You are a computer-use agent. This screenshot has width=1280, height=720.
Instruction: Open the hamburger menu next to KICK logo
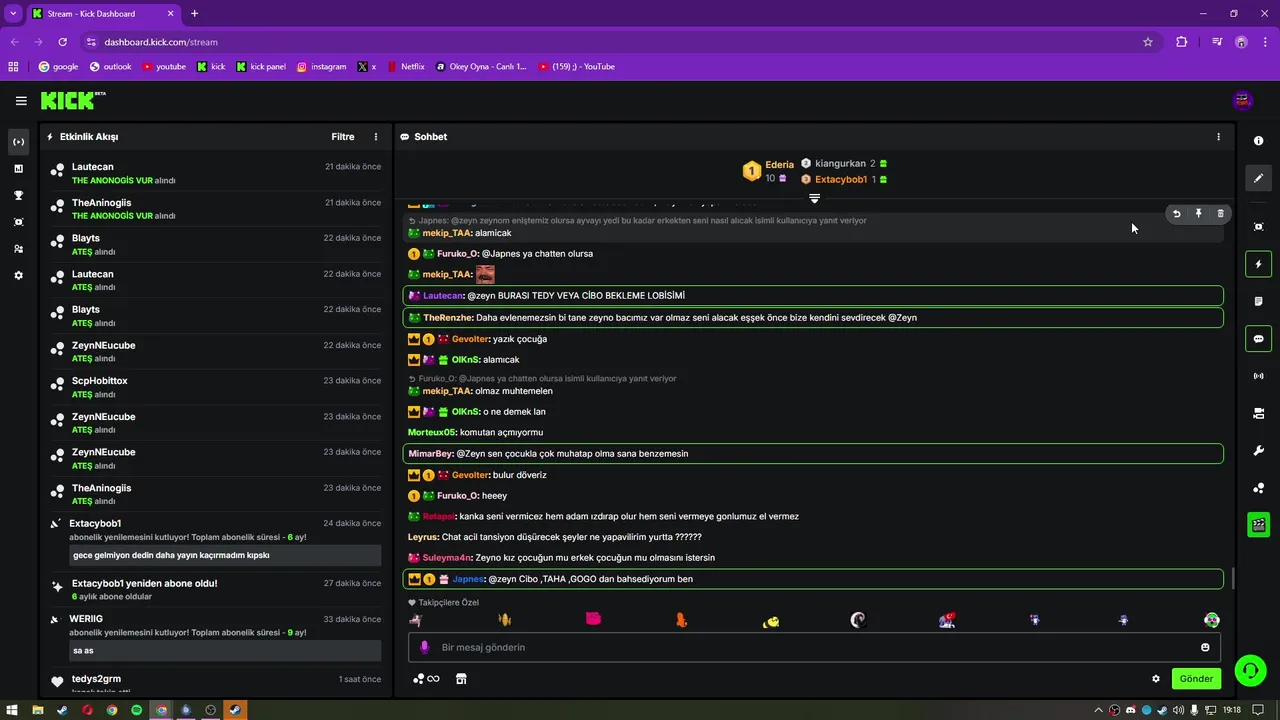click(21, 101)
